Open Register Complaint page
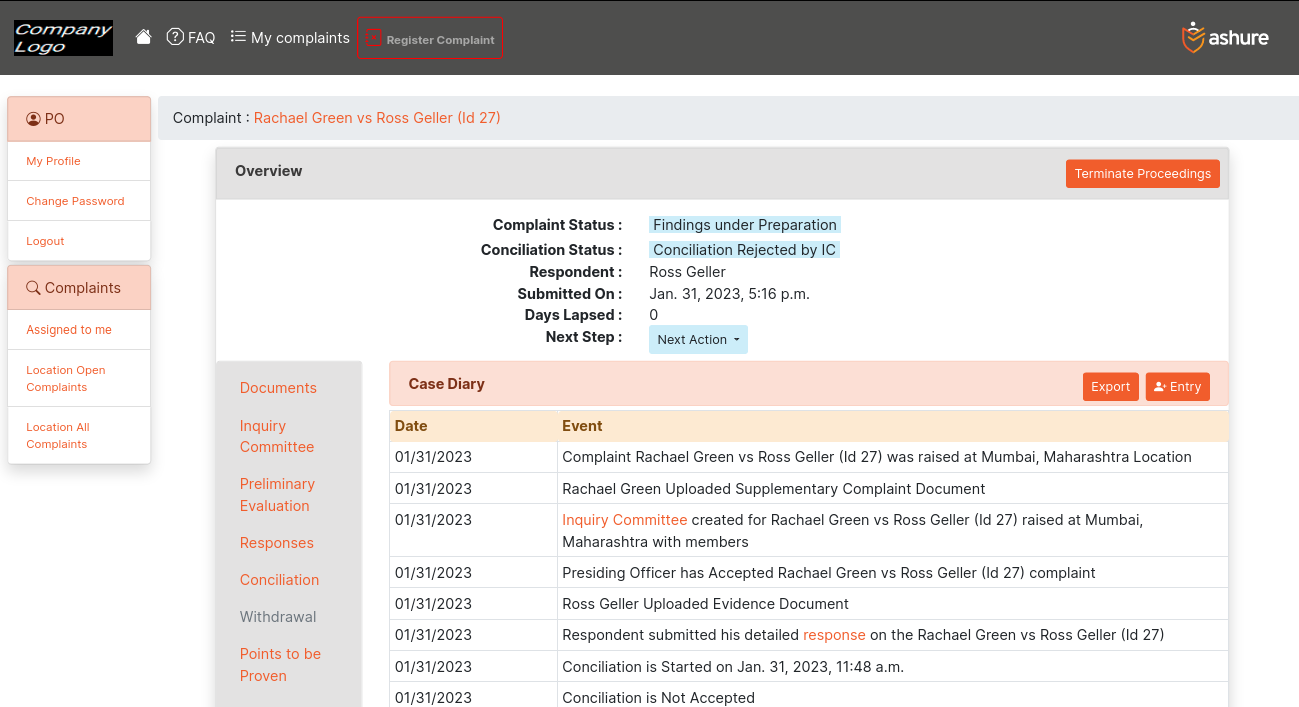 (x=430, y=38)
